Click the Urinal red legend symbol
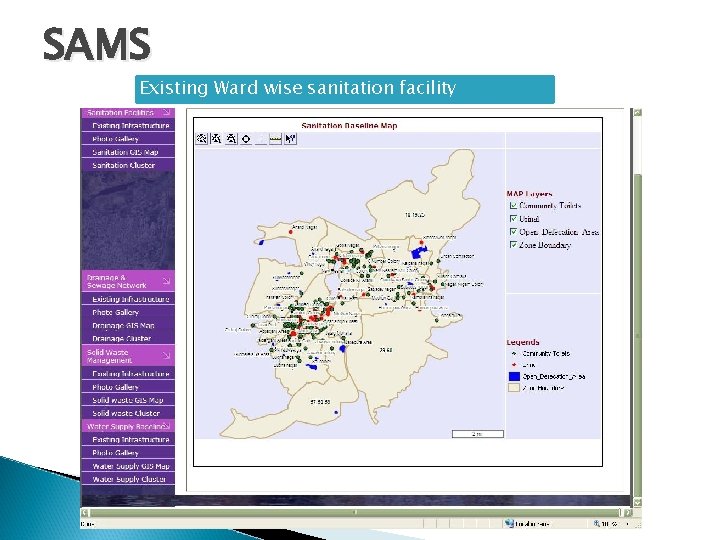Image resolution: width=720 pixels, height=540 pixels. coord(514,365)
